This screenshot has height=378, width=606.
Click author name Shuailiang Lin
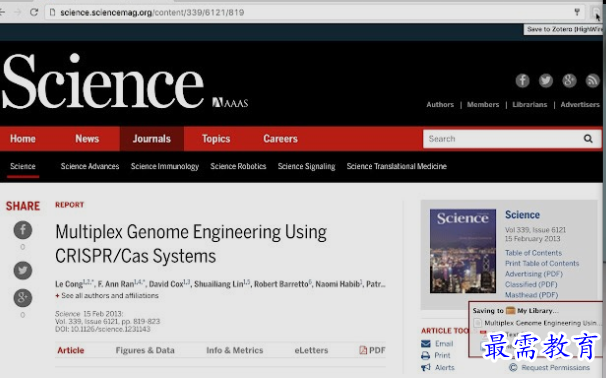(219, 284)
